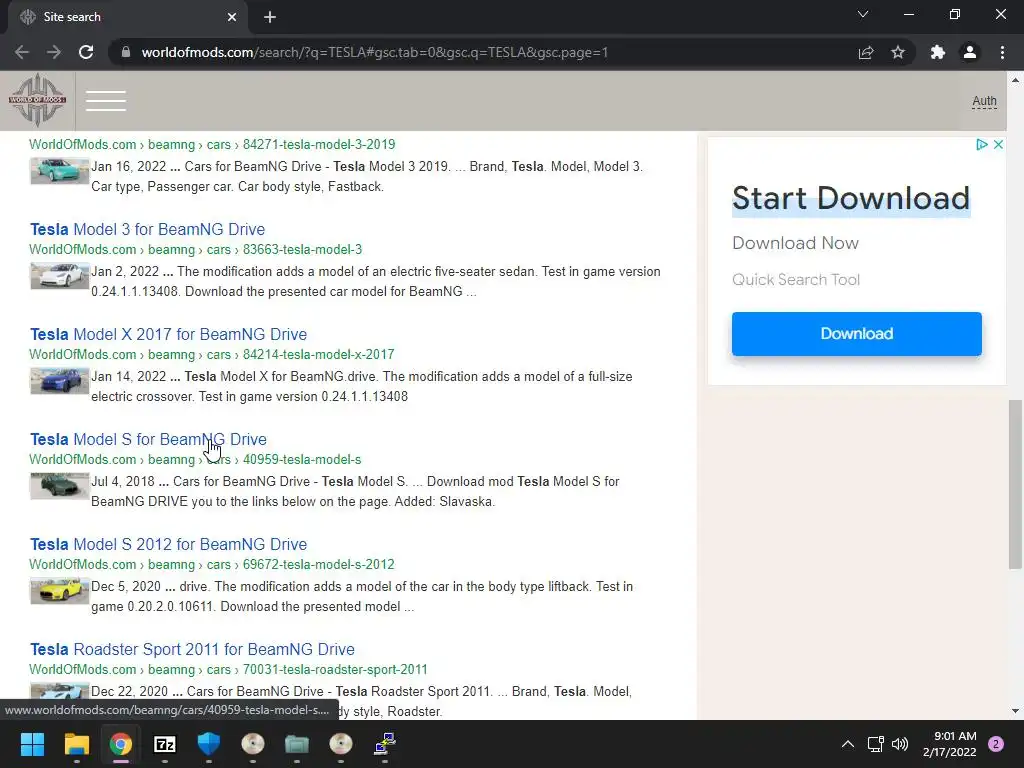Share this page via address bar icon

tap(866, 52)
